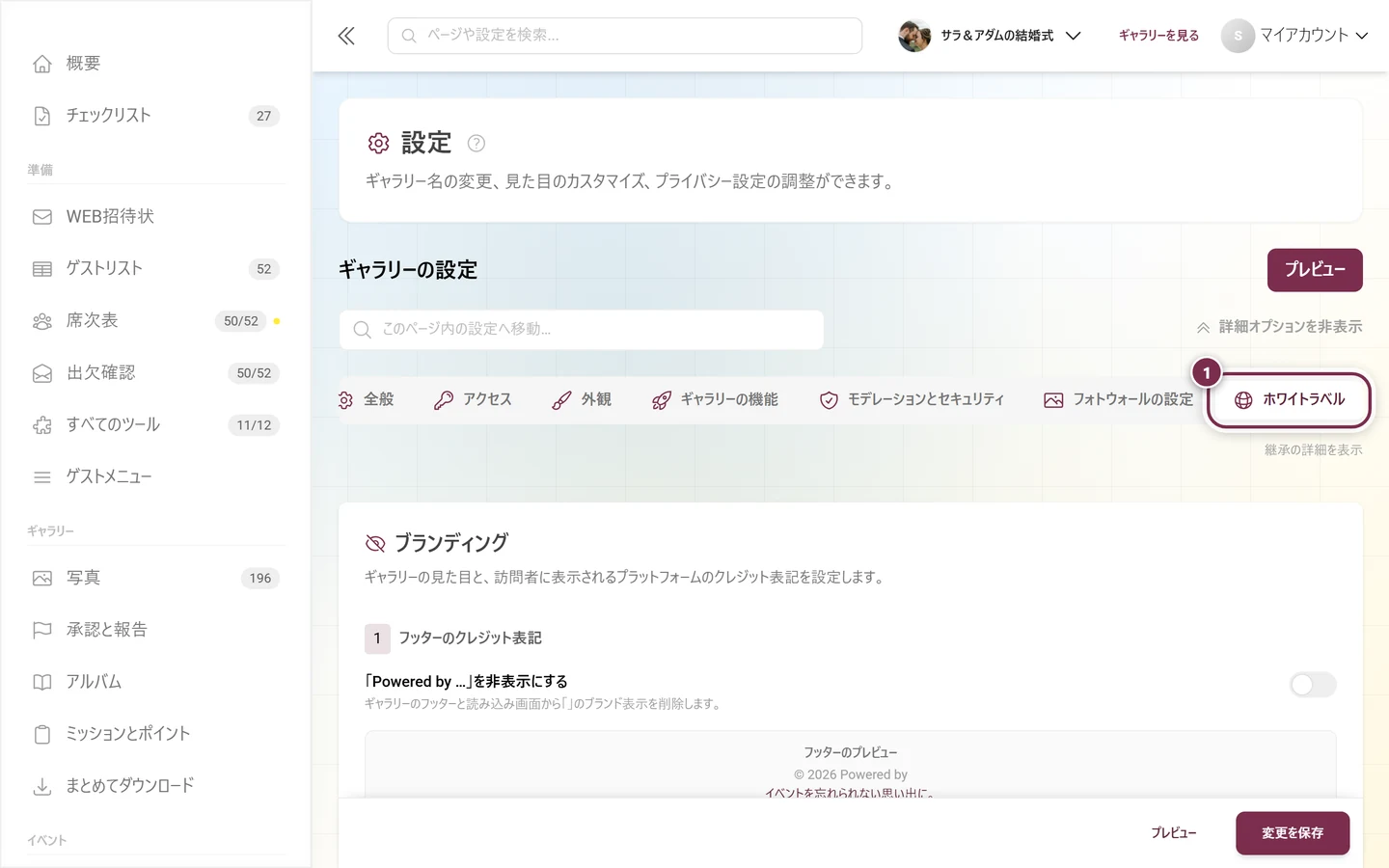
Task: Click the ゲストリスト table icon
Action: 42,269
